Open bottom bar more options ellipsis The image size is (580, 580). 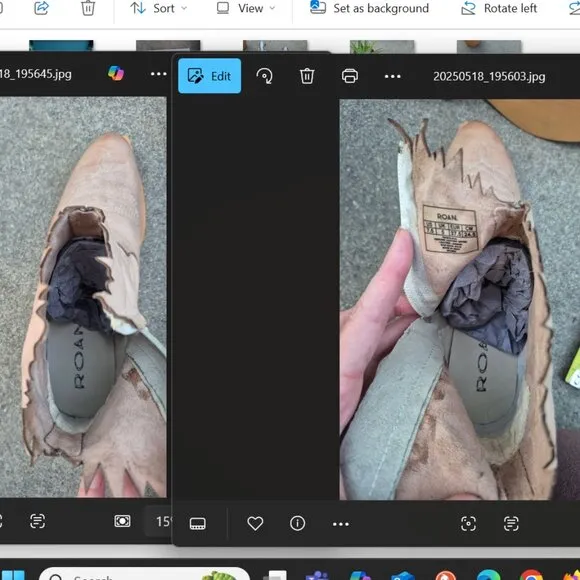coord(341,524)
